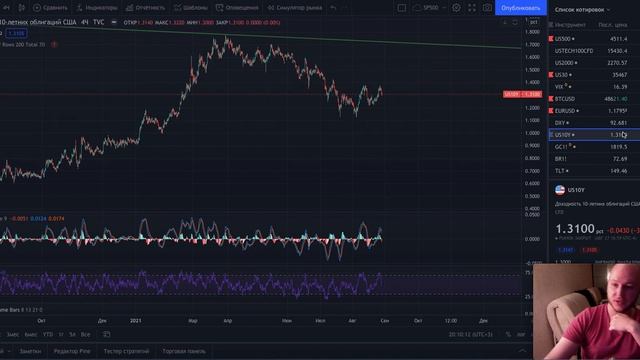Select DXY in the watchlist

pyautogui.click(x=594, y=123)
